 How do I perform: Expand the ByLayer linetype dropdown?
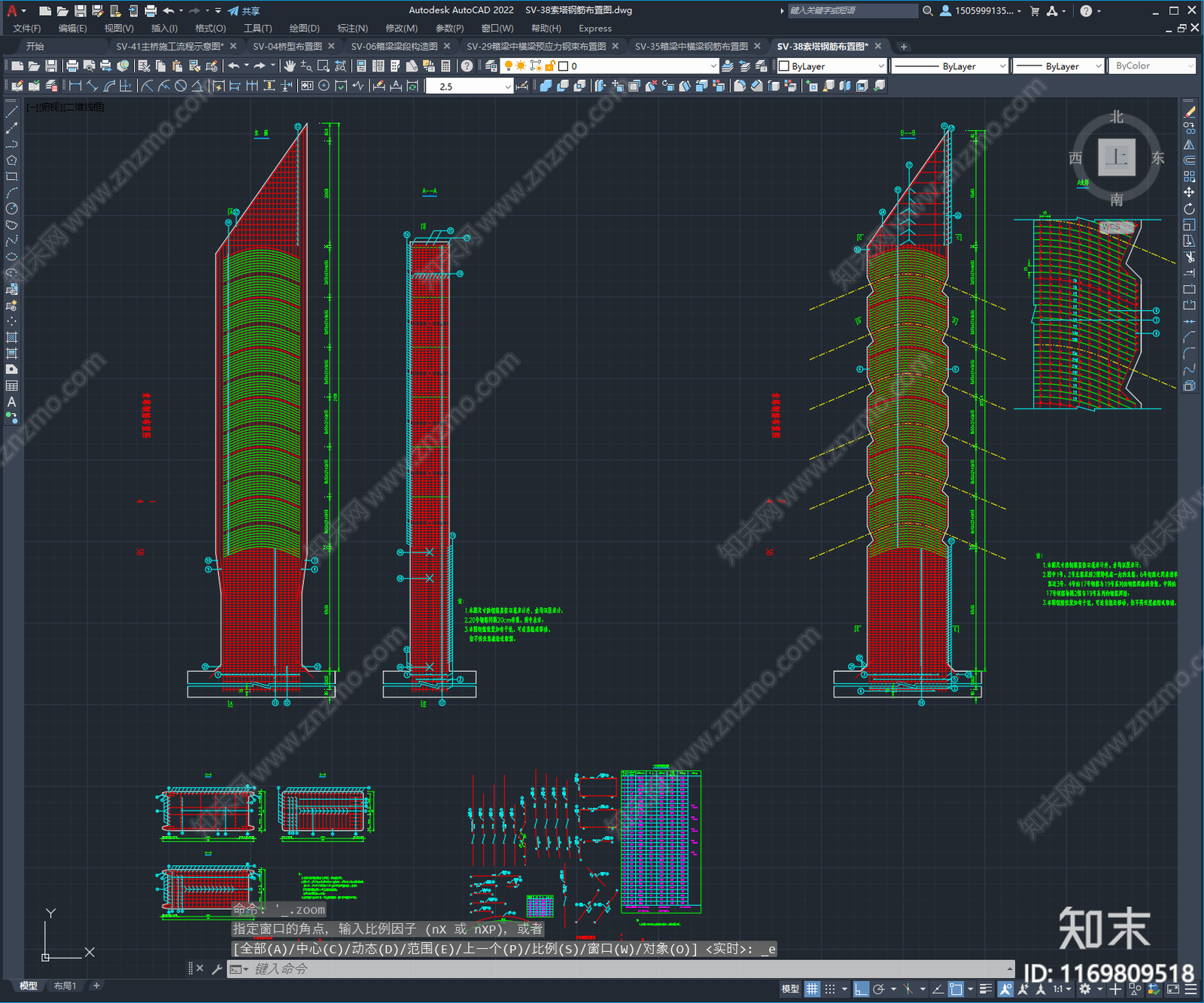click(x=950, y=66)
